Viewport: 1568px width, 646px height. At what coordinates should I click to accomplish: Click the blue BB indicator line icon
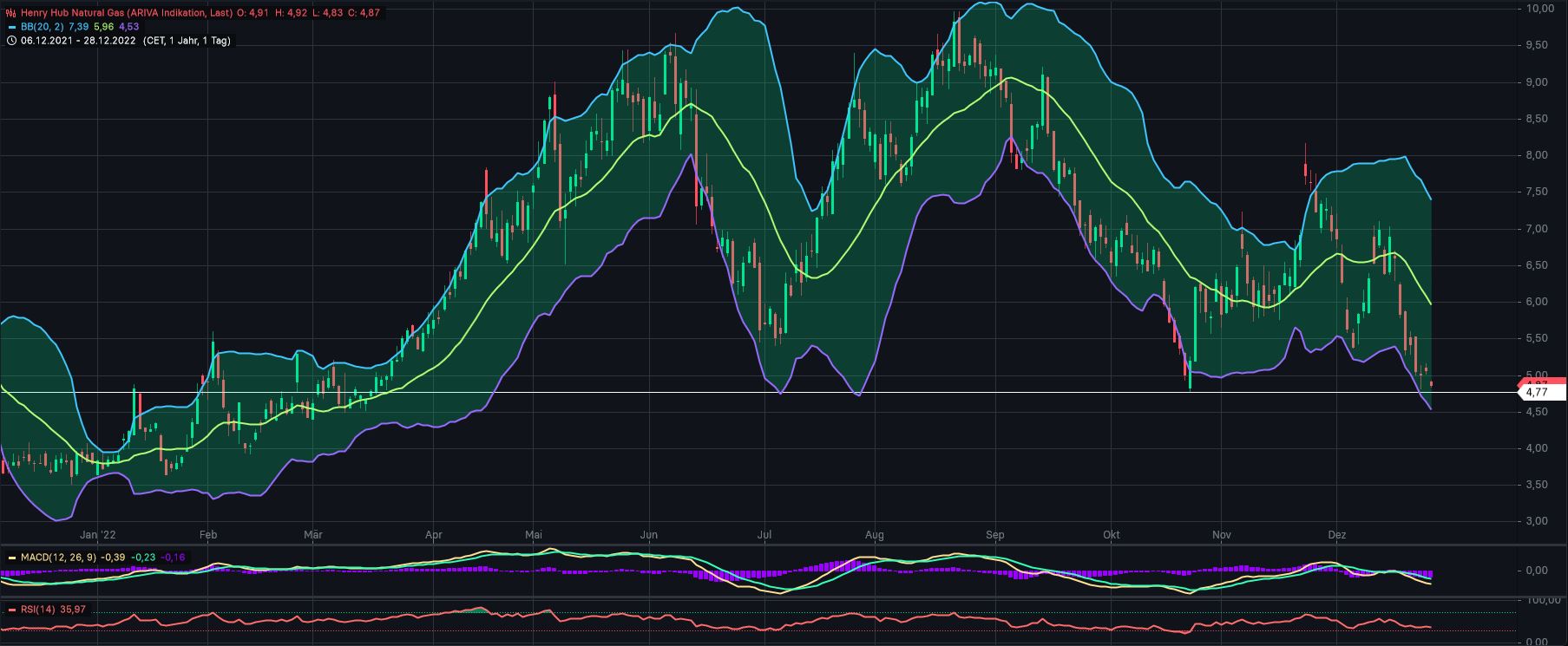(11, 28)
